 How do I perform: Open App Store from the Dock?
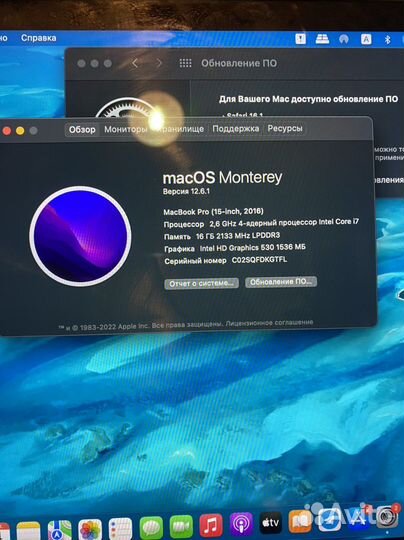tap(358, 518)
